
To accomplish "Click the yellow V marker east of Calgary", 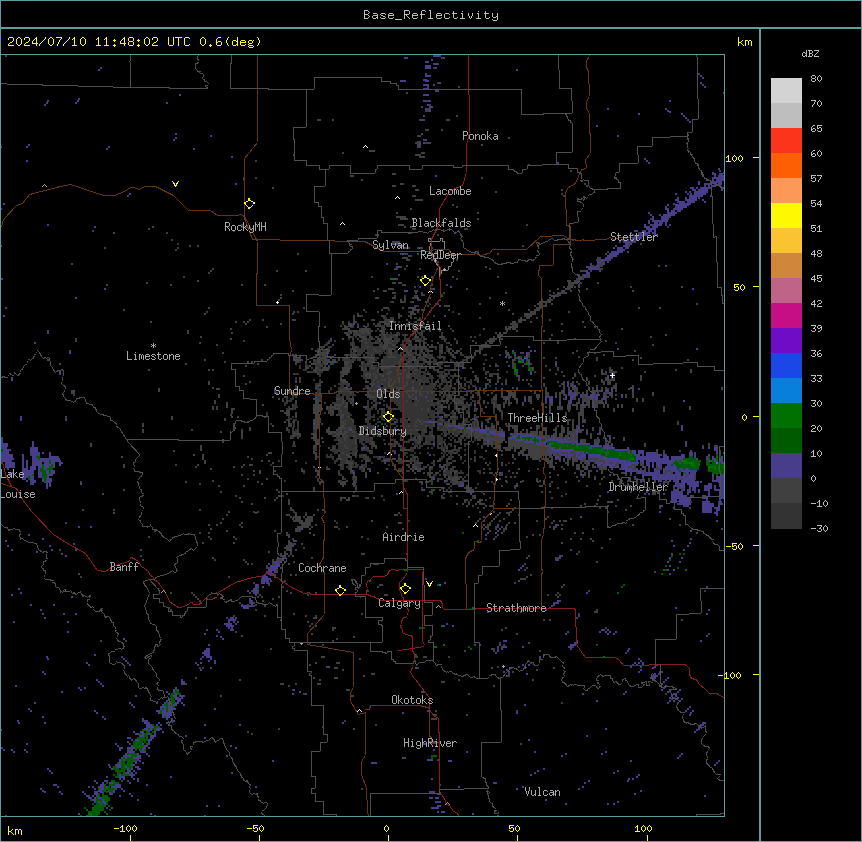I will tap(429, 584).
